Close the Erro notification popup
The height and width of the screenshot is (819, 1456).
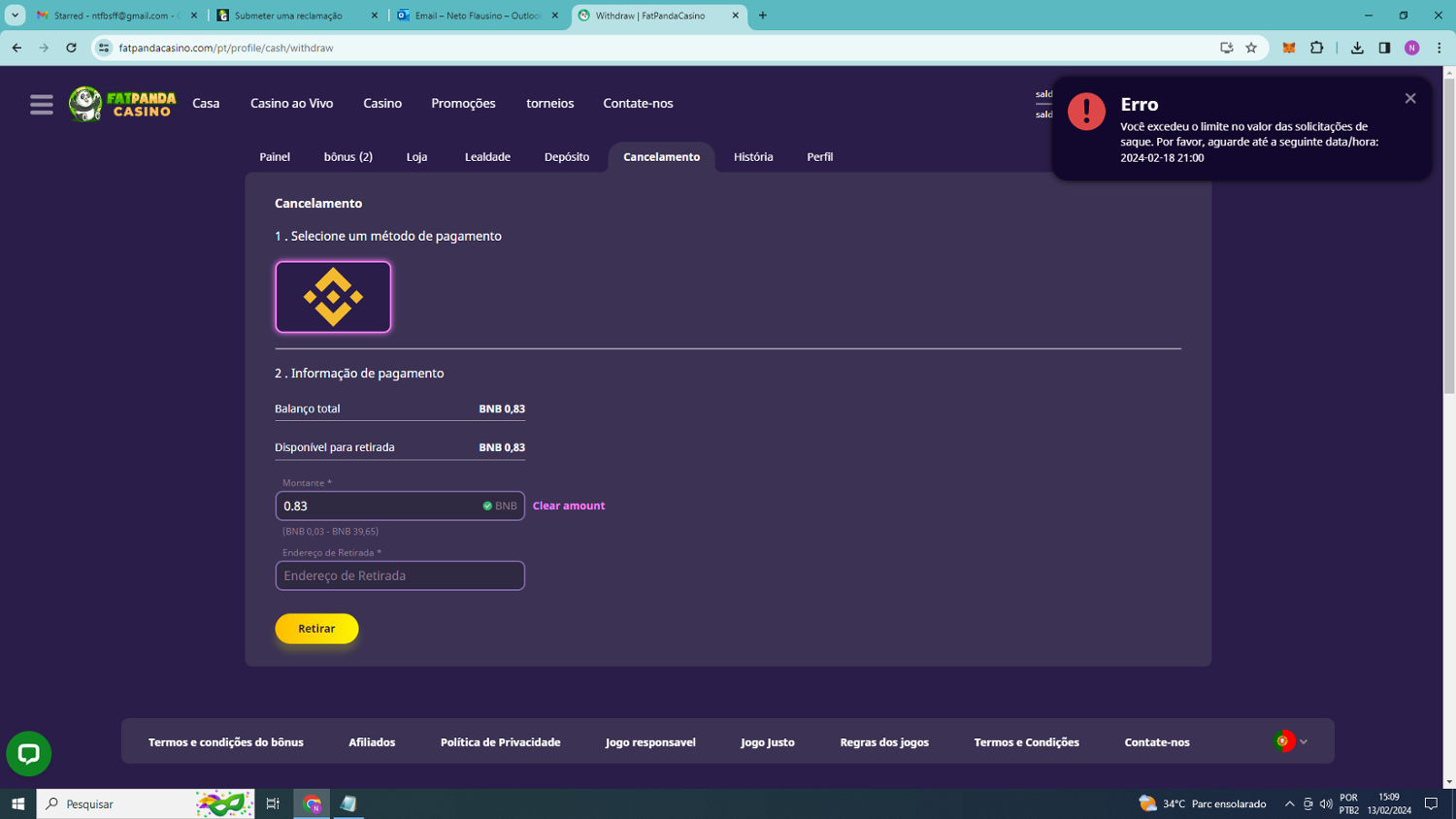click(x=1409, y=98)
